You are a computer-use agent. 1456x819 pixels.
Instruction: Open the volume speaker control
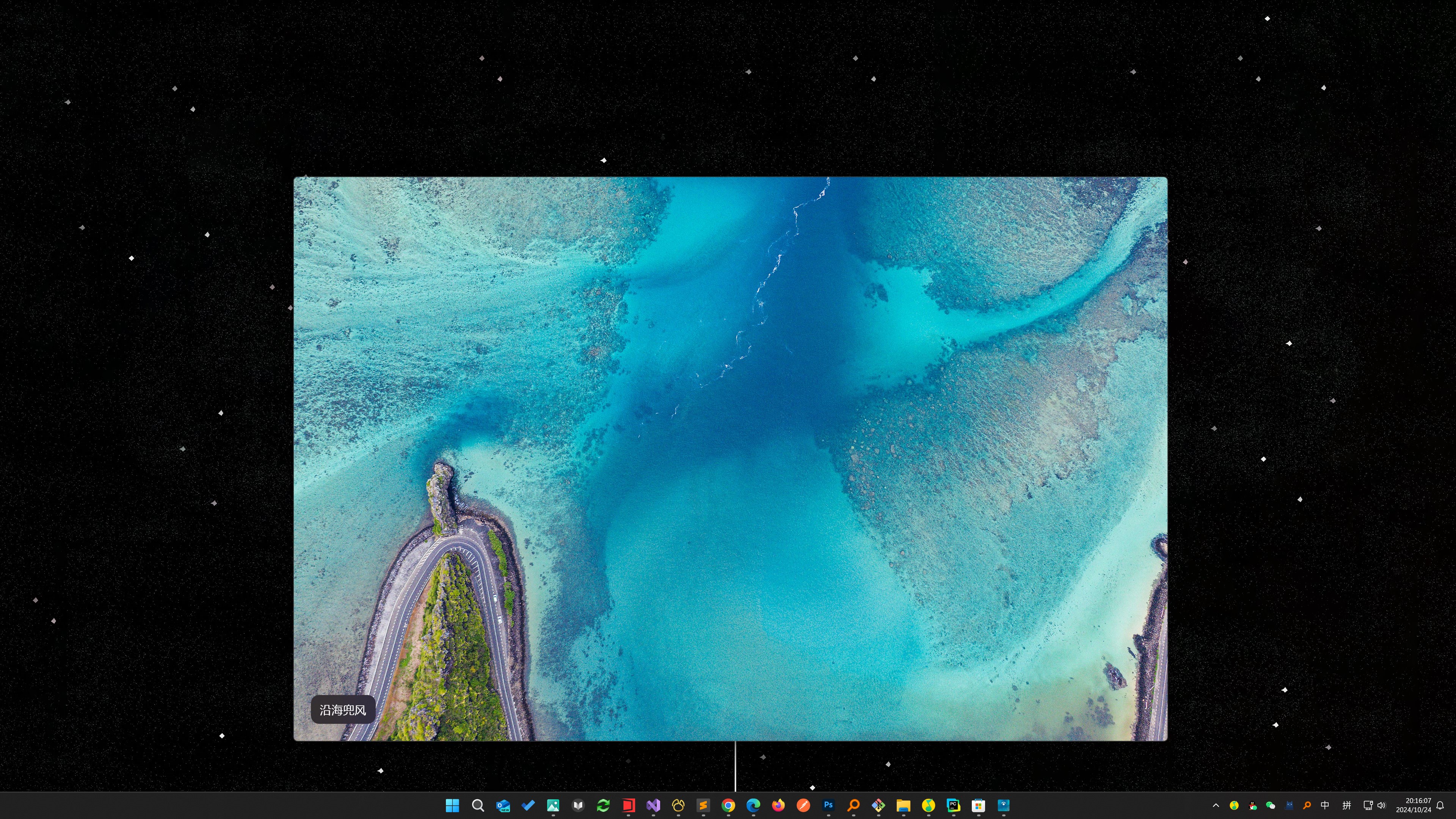pos(1381,805)
